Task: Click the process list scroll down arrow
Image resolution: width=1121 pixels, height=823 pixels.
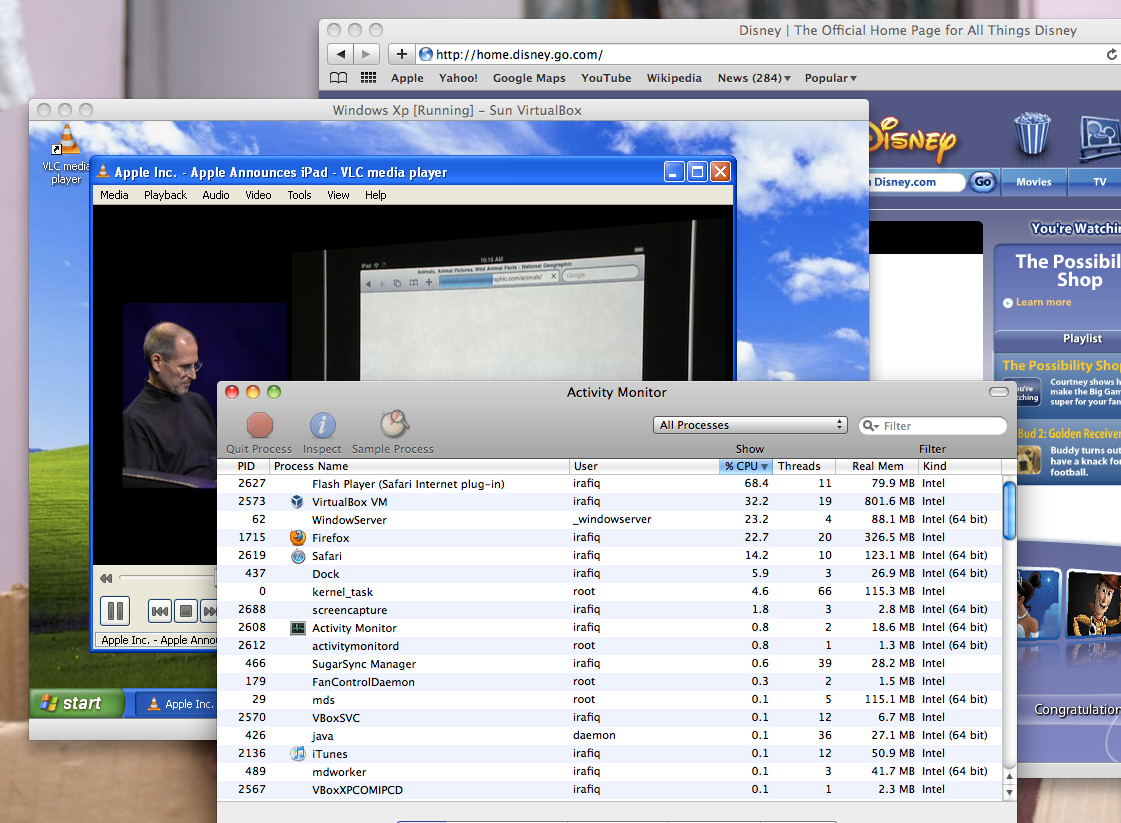Action: 1009,792
